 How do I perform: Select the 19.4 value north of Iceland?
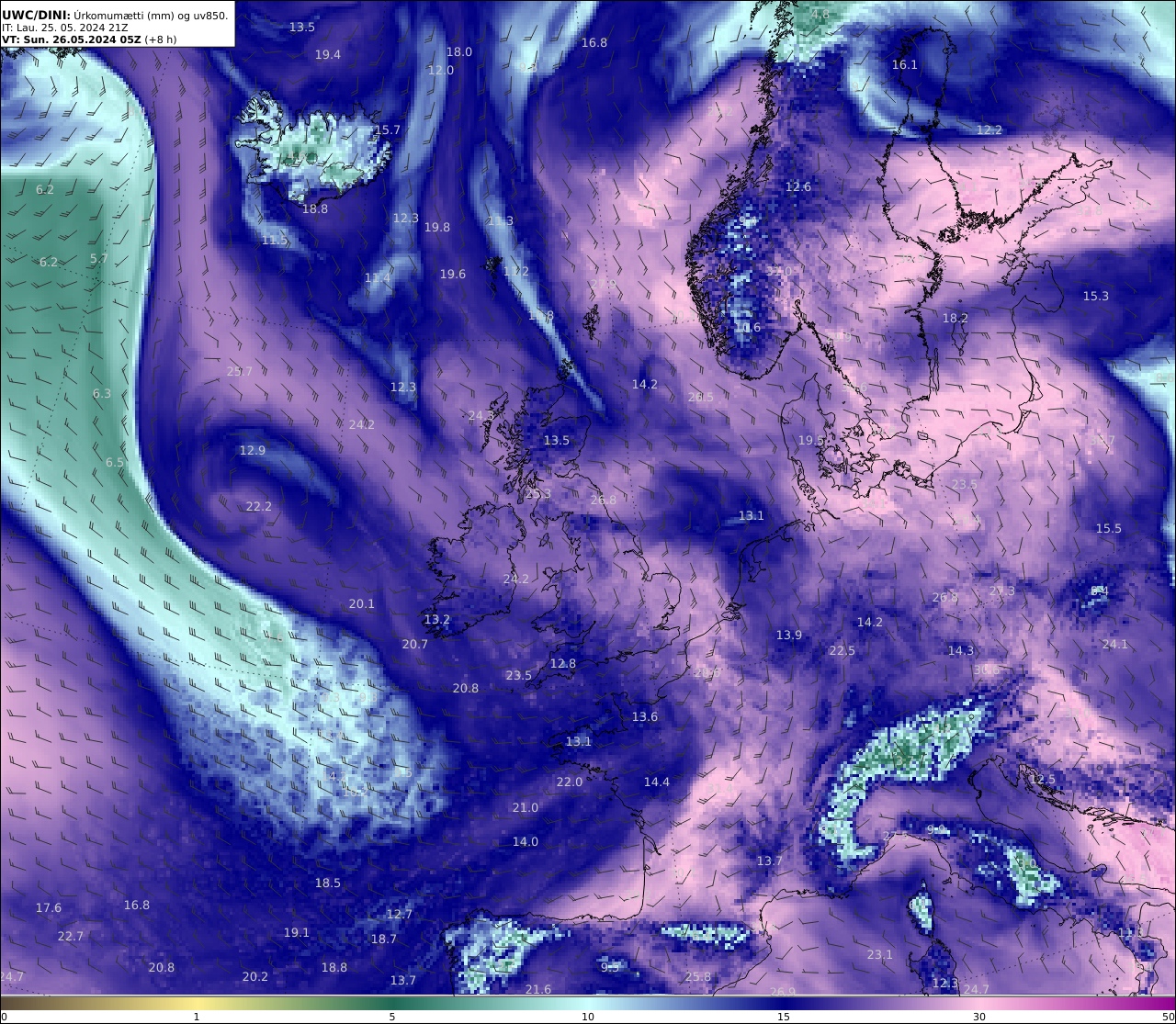tap(328, 55)
